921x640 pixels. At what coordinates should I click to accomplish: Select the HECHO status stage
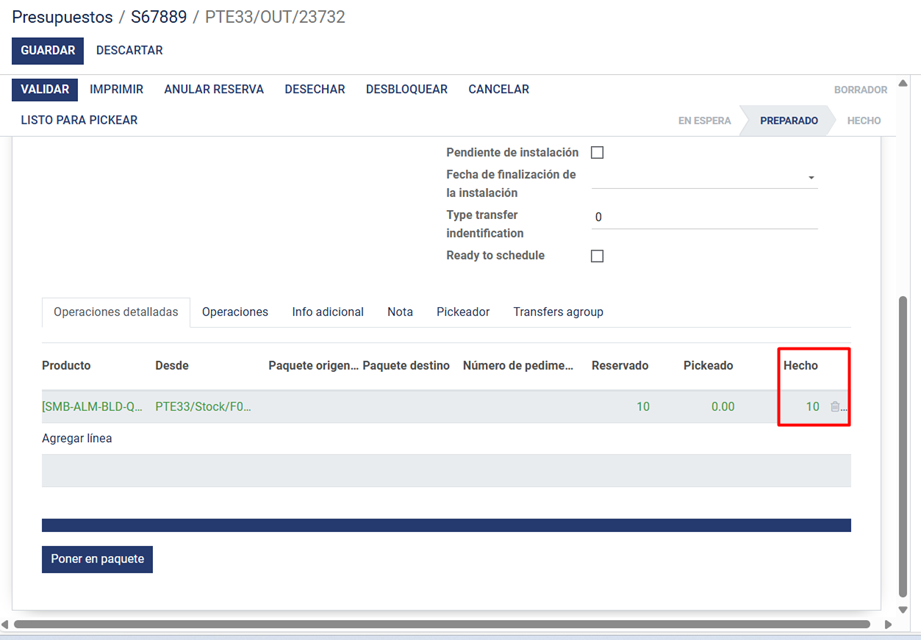pyautogui.click(x=863, y=120)
